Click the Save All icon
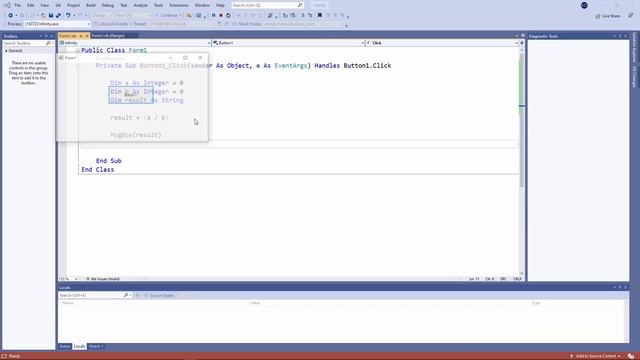The width and height of the screenshot is (640, 360). point(58,15)
